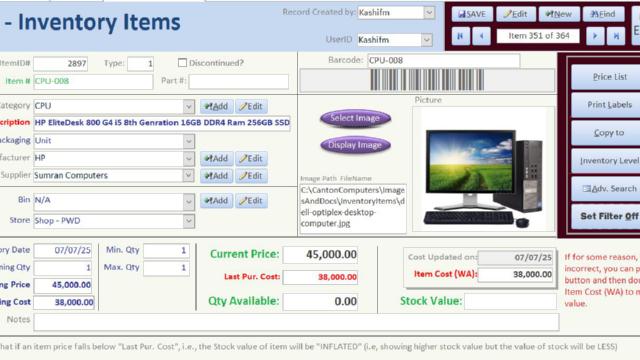Open the Supplier Sumran Computers dropdown
The image size is (640, 360).
[189, 176]
